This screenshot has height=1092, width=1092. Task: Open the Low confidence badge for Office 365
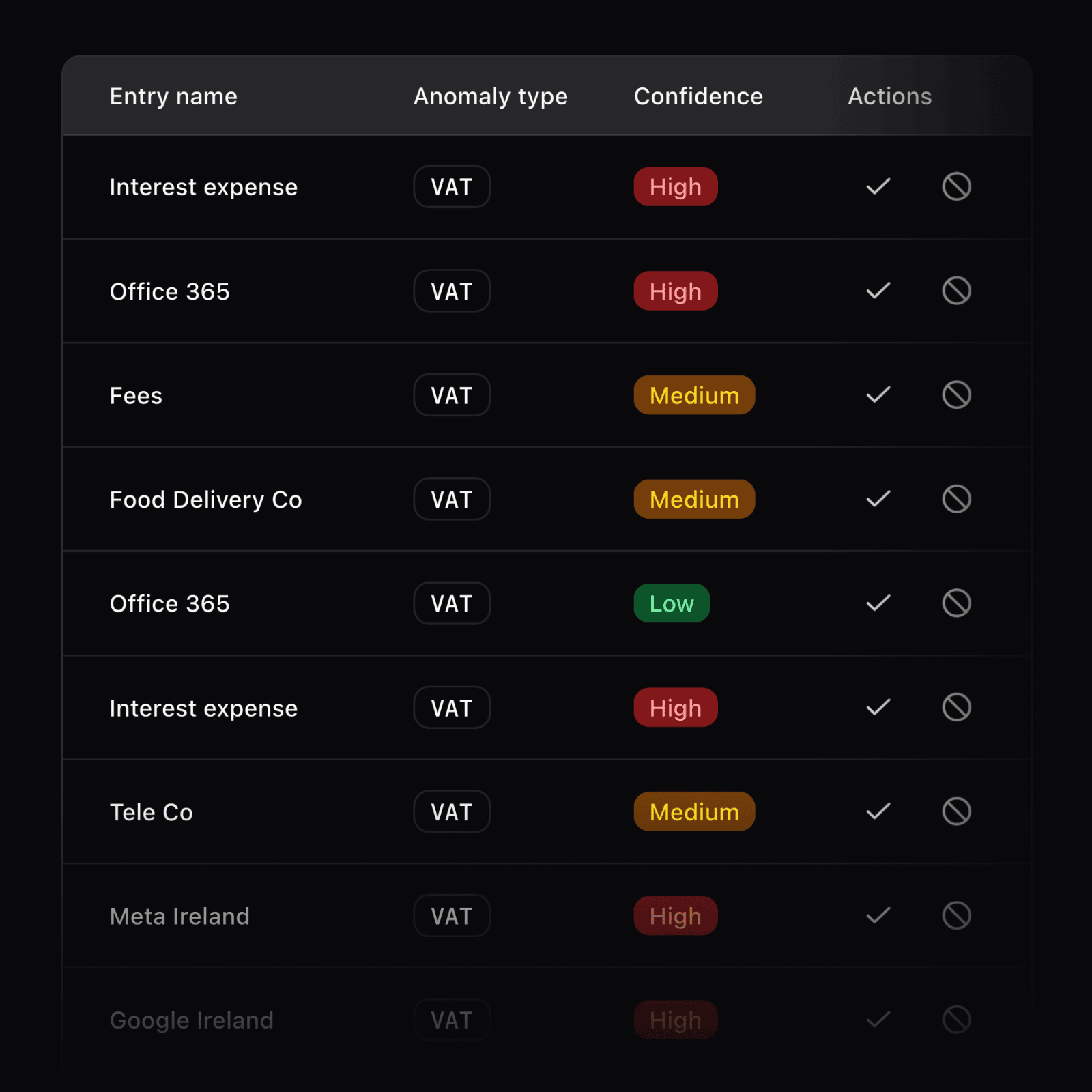(671, 603)
